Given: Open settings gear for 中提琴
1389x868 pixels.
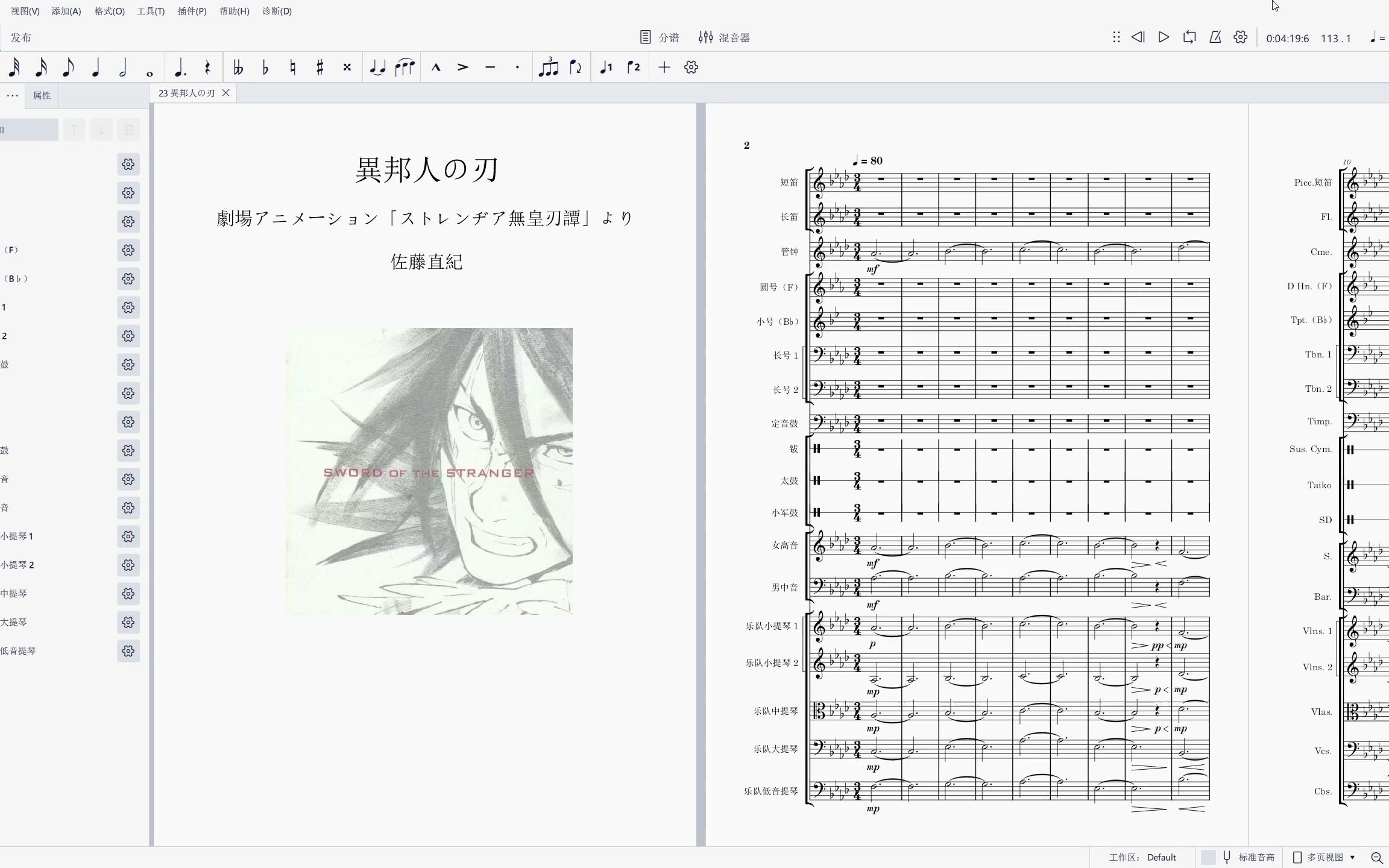Looking at the screenshot, I should (x=128, y=594).
